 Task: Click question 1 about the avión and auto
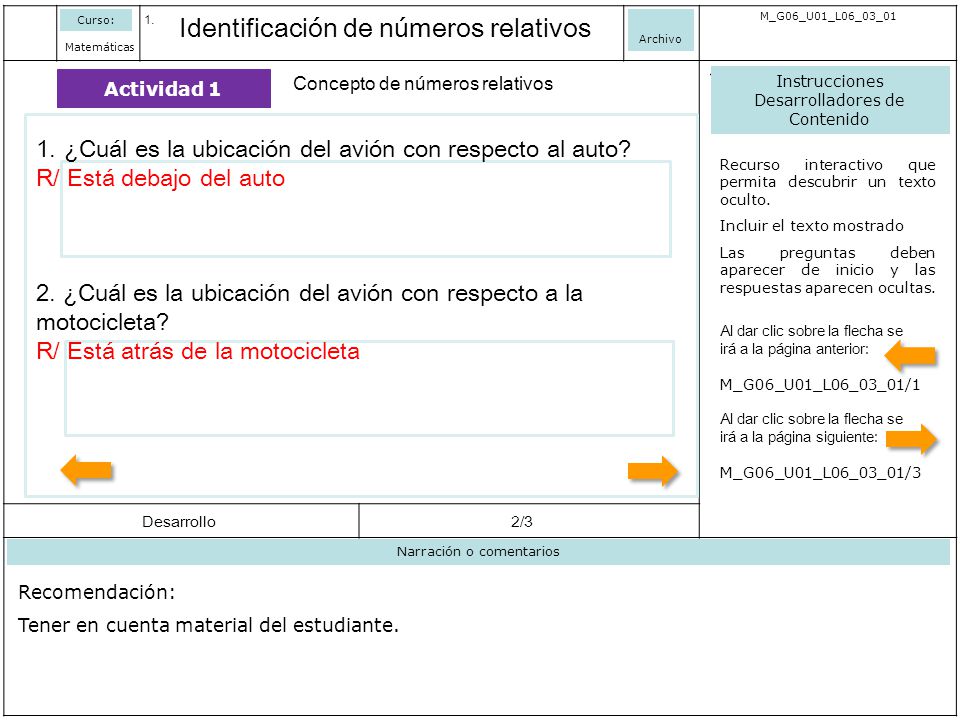(x=333, y=149)
